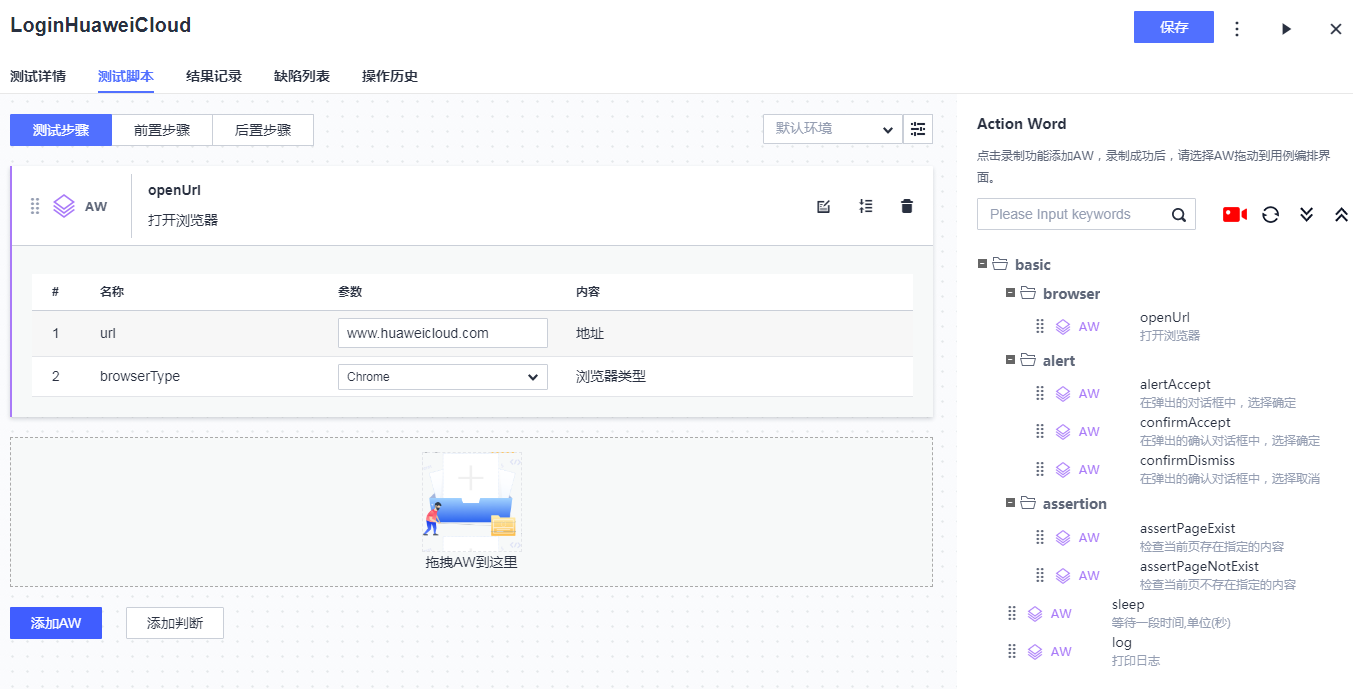Screen dimensions: 1353x689
Task: Click the insert-step list icon on openUrl
Action: (866, 206)
